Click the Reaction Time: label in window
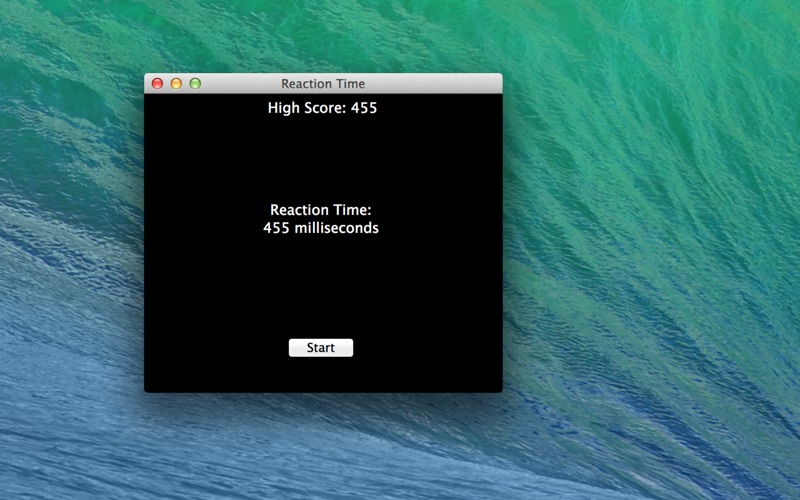The image size is (800, 500). coord(321,210)
